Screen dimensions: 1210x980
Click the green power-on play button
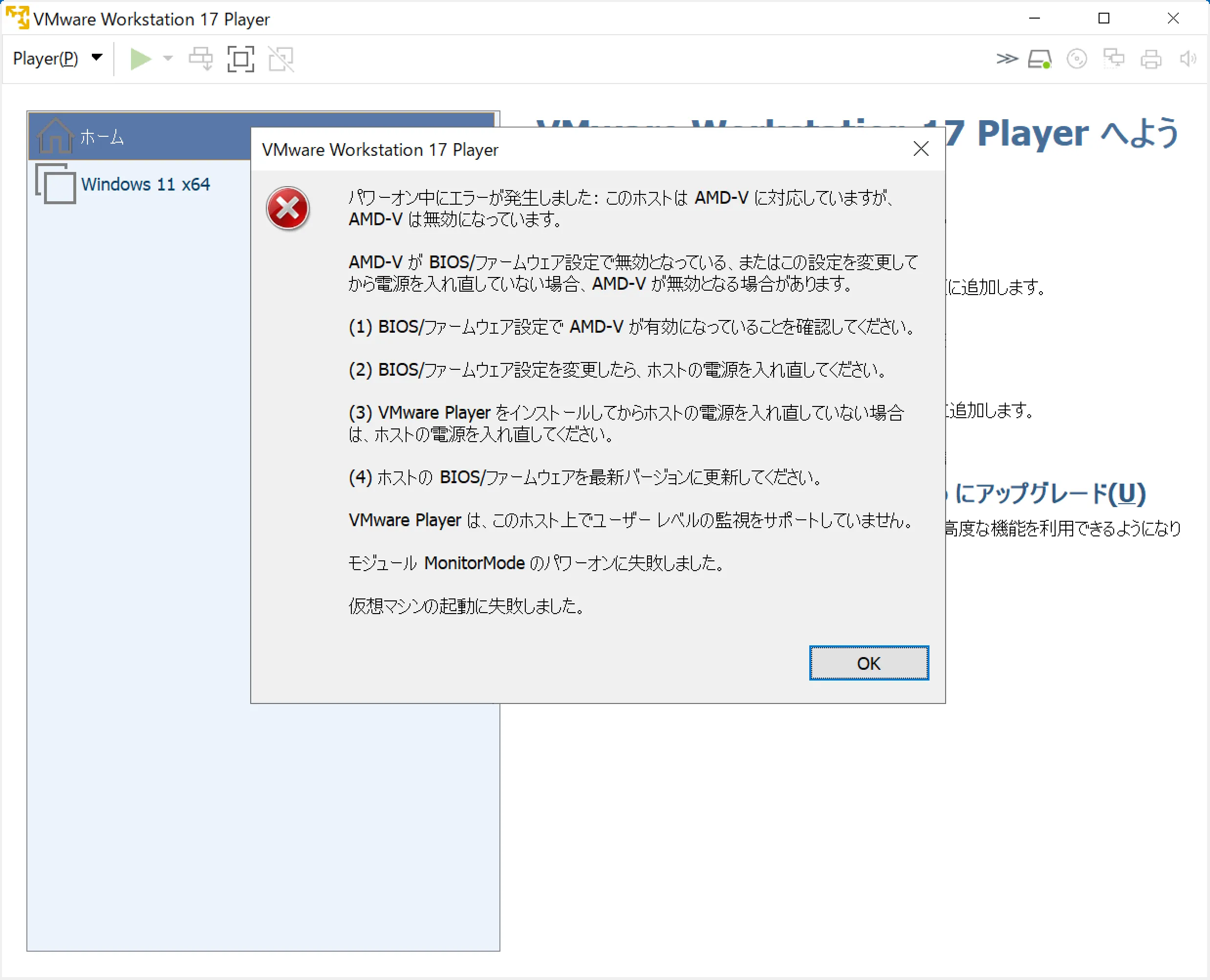coord(141,59)
